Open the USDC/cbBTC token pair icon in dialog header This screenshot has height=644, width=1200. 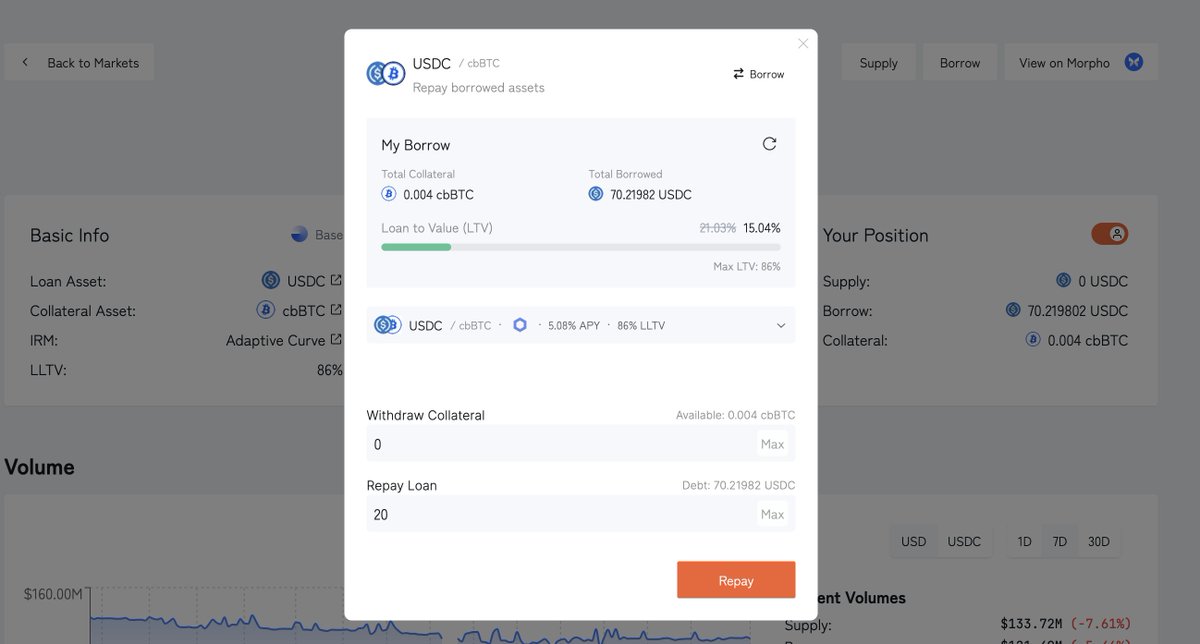pos(385,74)
